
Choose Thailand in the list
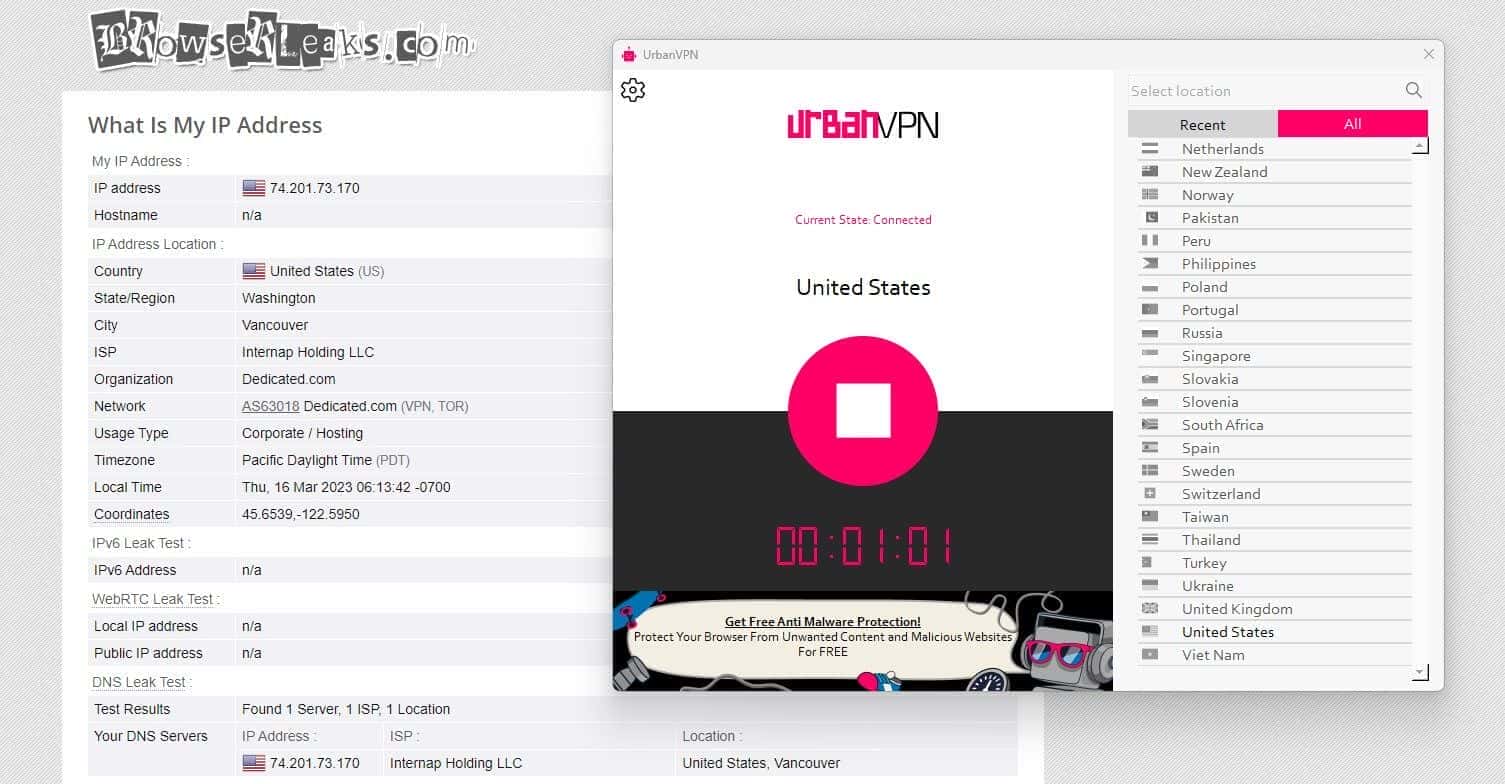(x=1275, y=540)
